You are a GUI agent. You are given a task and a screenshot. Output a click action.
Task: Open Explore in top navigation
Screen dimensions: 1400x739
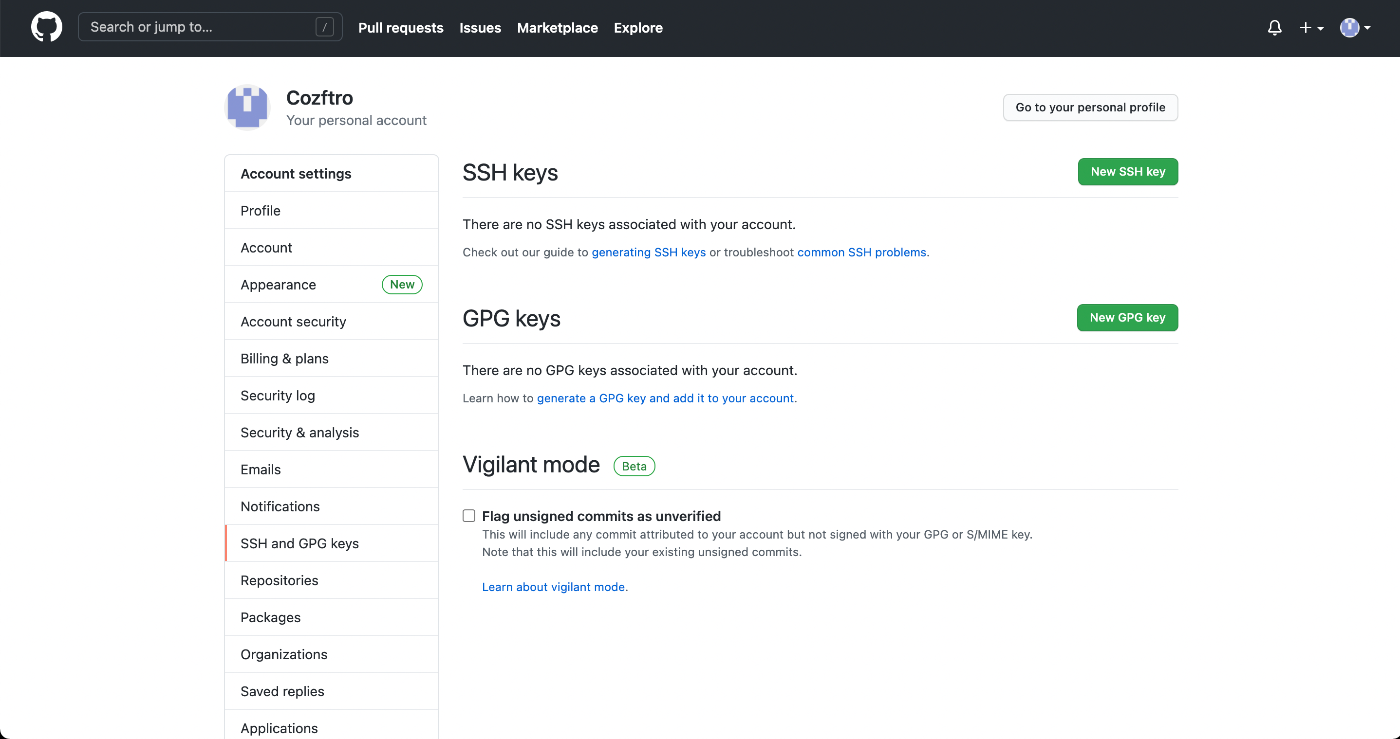pos(638,28)
